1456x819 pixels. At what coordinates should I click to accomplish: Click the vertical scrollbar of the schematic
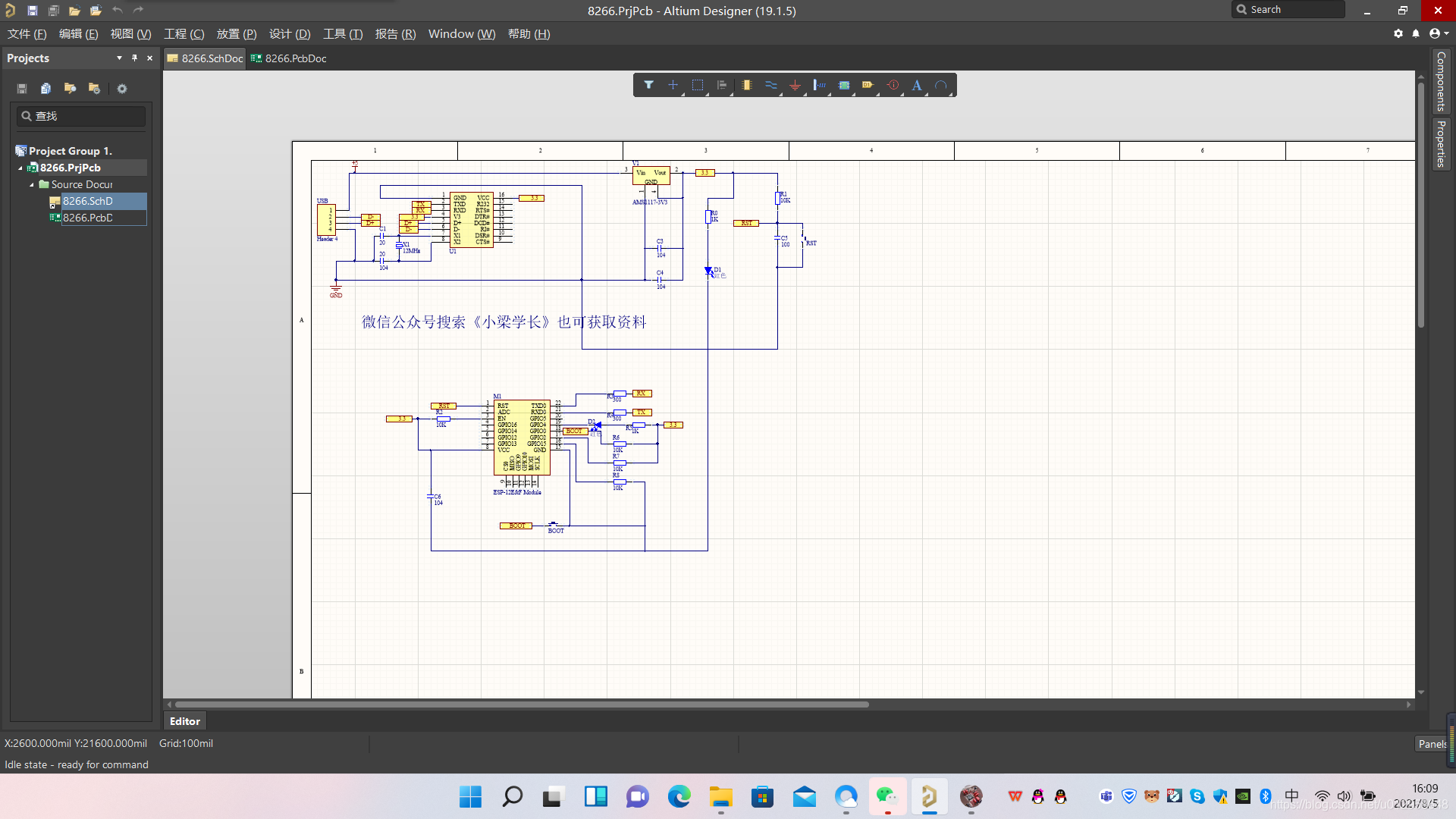(1421, 205)
